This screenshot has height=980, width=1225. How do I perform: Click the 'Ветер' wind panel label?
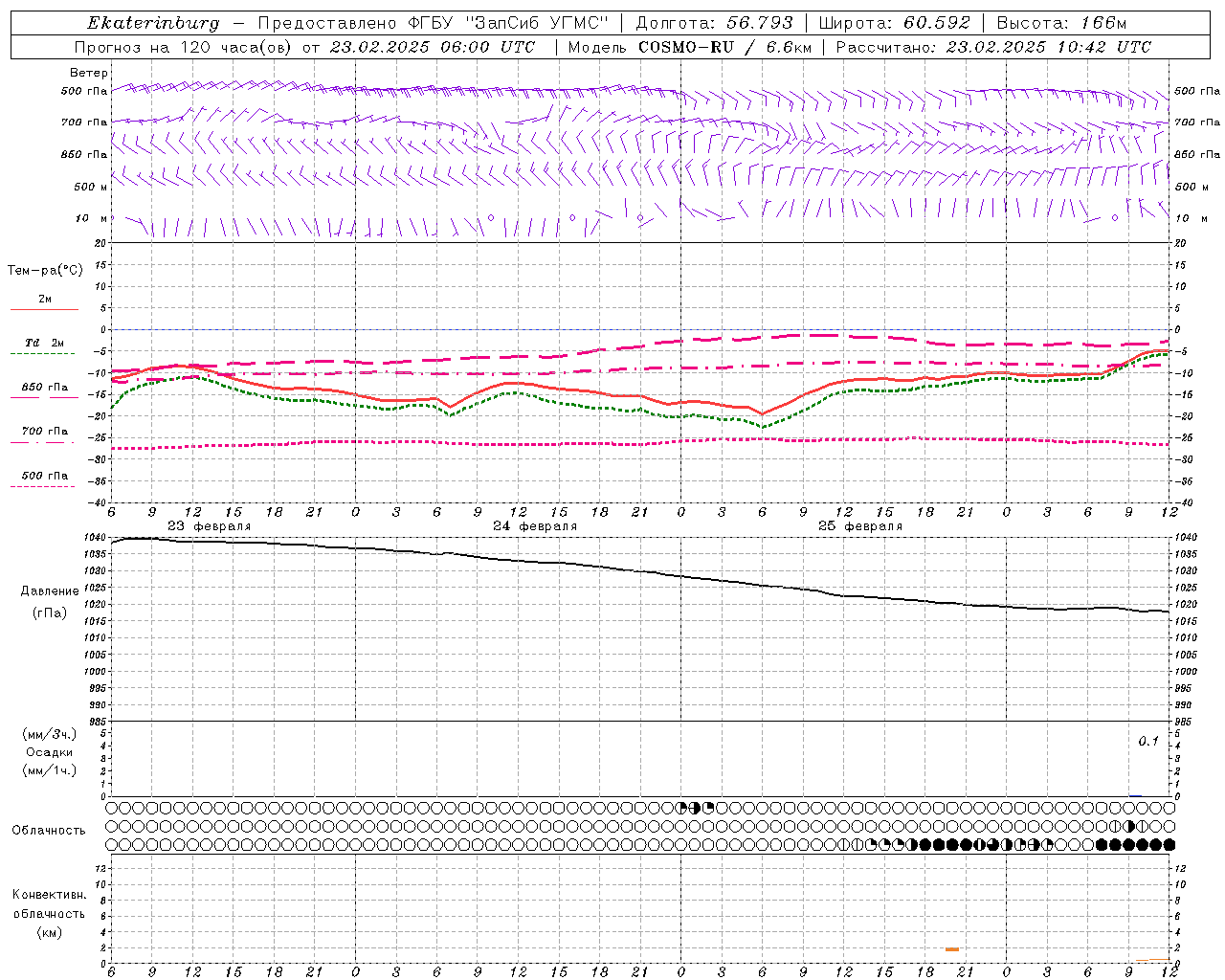point(89,73)
